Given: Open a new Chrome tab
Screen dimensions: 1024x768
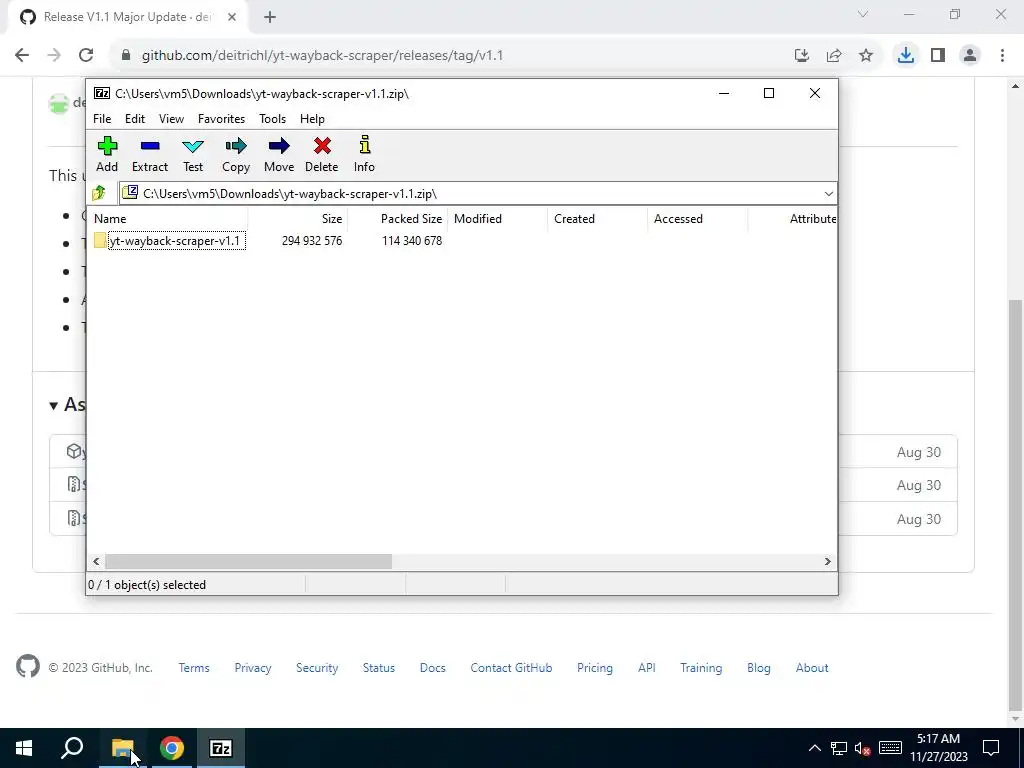Looking at the screenshot, I should click(x=270, y=17).
